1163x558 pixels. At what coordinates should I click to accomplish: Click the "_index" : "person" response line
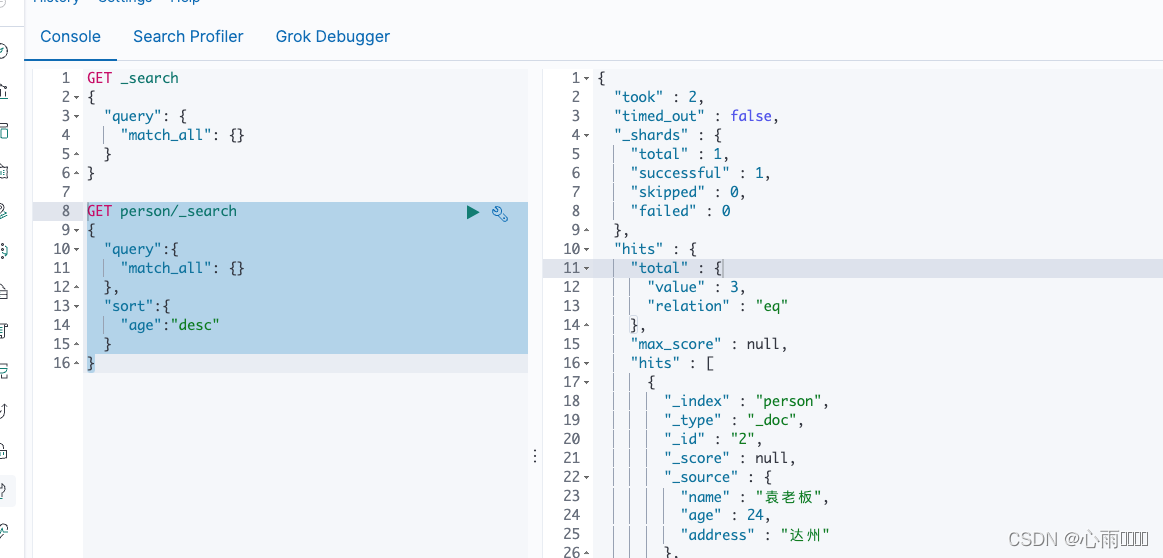(x=746, y=401)
